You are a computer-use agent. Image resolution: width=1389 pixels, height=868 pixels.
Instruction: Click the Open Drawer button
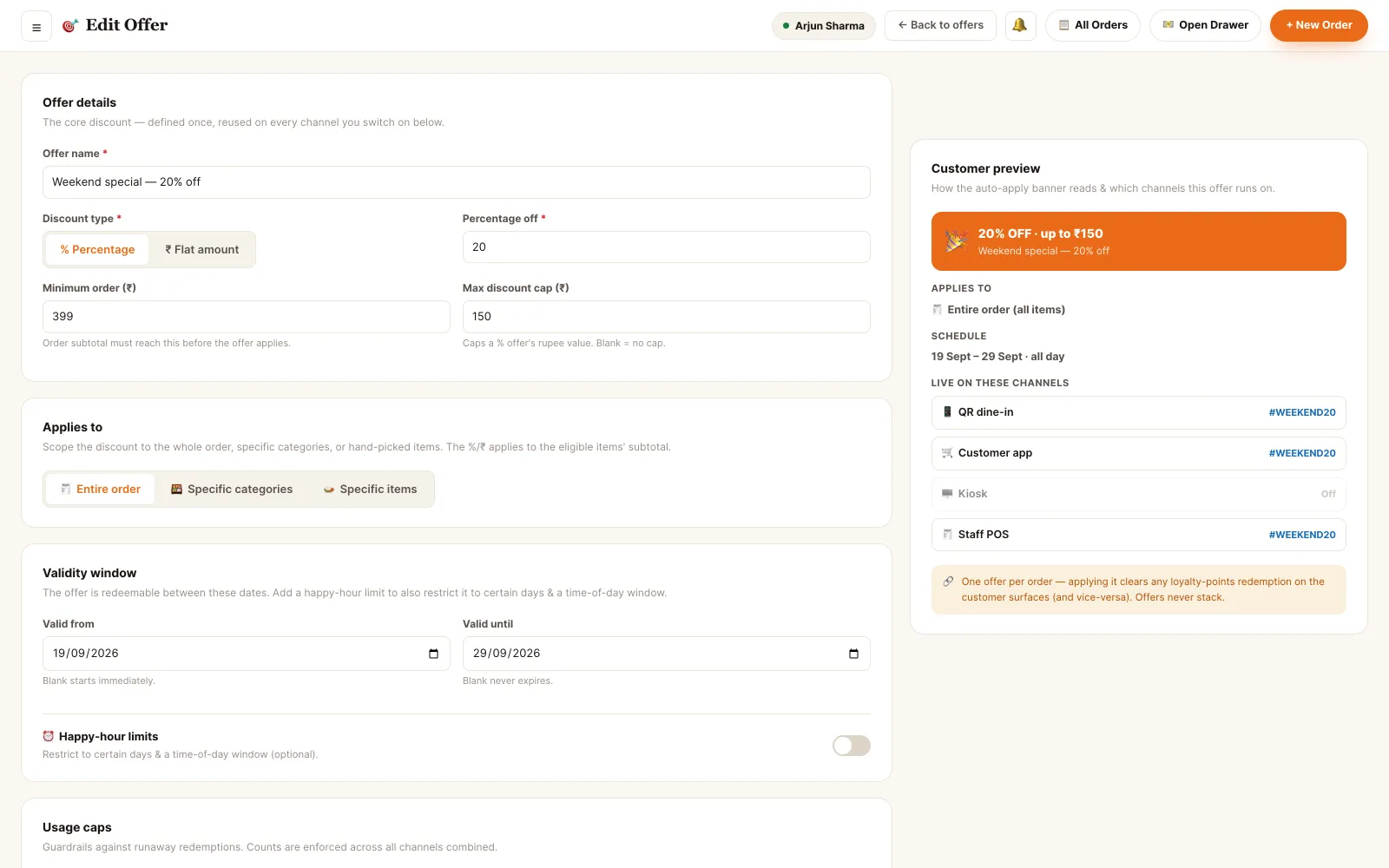(1205, 25)
